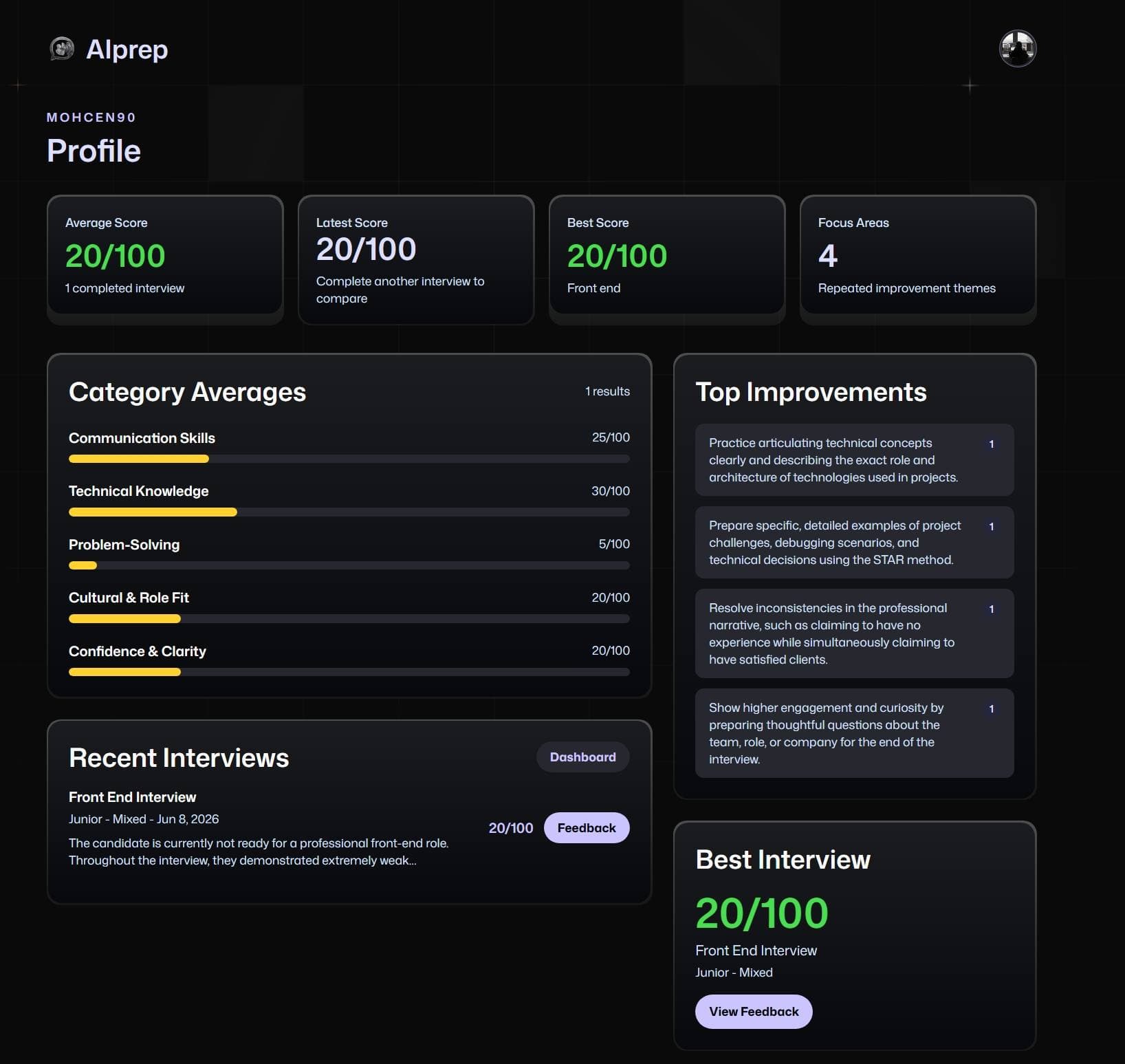Click the '25/100' Communication Skills score

[x=611, y=437]
